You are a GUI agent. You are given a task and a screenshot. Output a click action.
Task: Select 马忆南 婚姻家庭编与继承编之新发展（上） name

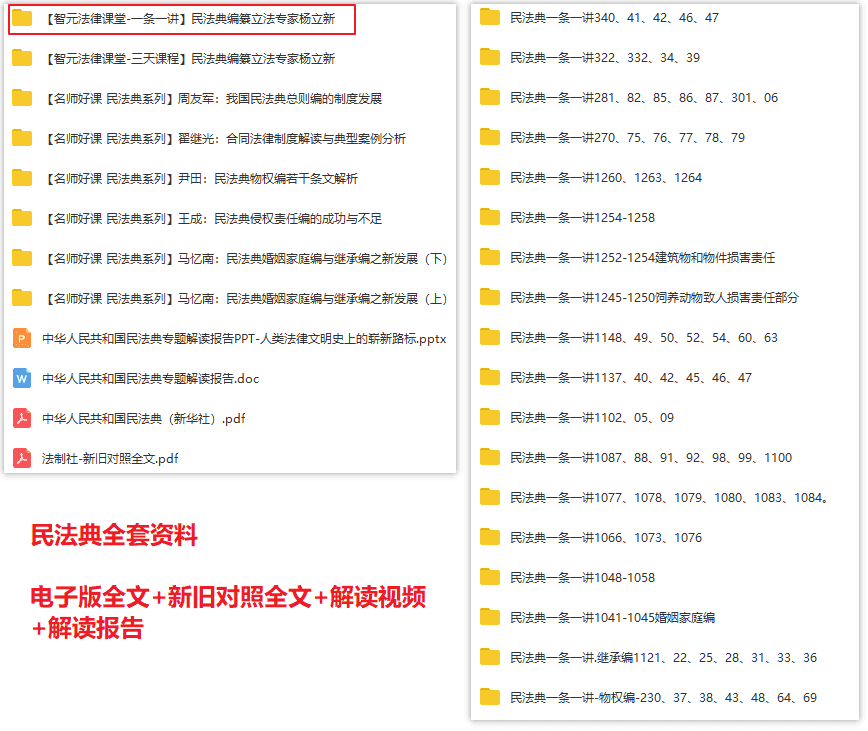point(245,299)
